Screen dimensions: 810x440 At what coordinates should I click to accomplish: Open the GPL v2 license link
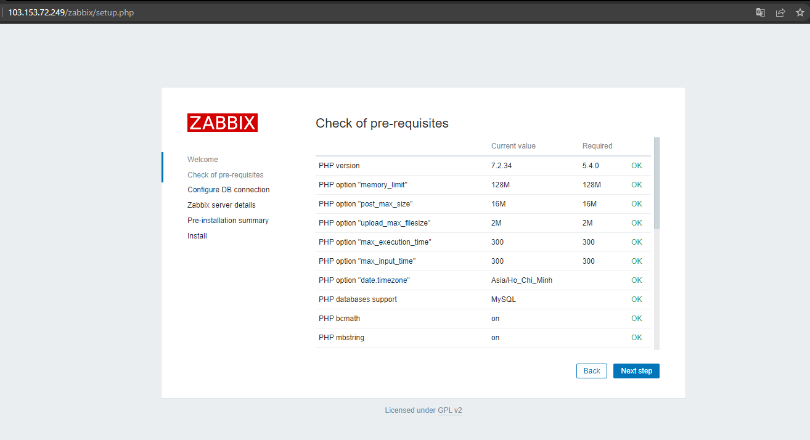450,410
